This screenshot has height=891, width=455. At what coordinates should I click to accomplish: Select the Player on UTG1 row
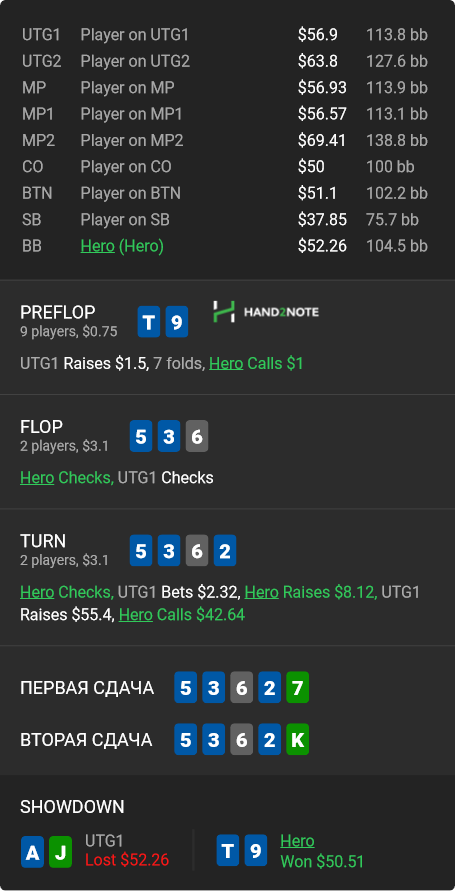pyautogui.click(x=227, y=35)
